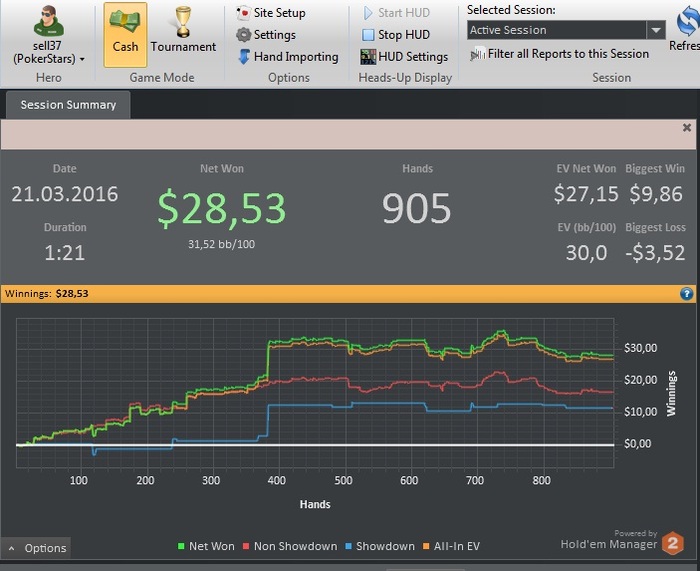Click the 31,52 bb/100 text
Viewport: 700px width, 571px height.
point(221,244)
